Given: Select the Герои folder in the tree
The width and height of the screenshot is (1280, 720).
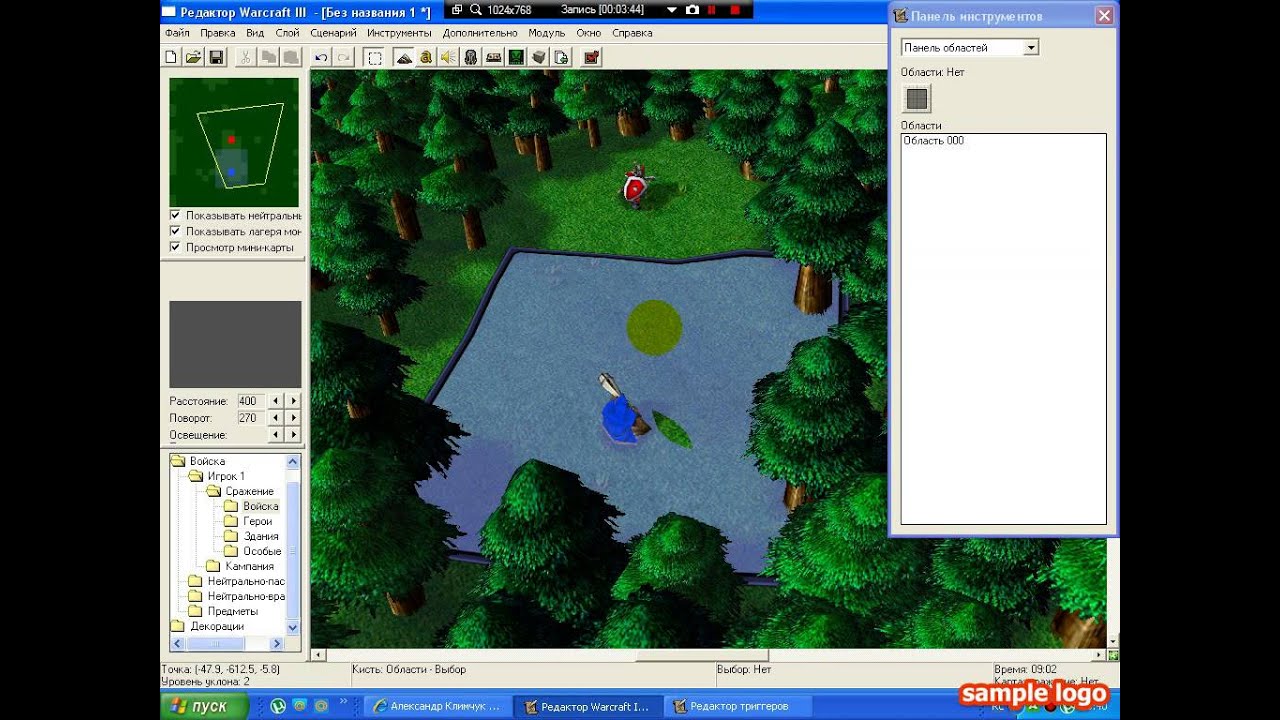Looking at the screenshot, I should (258, 522).
